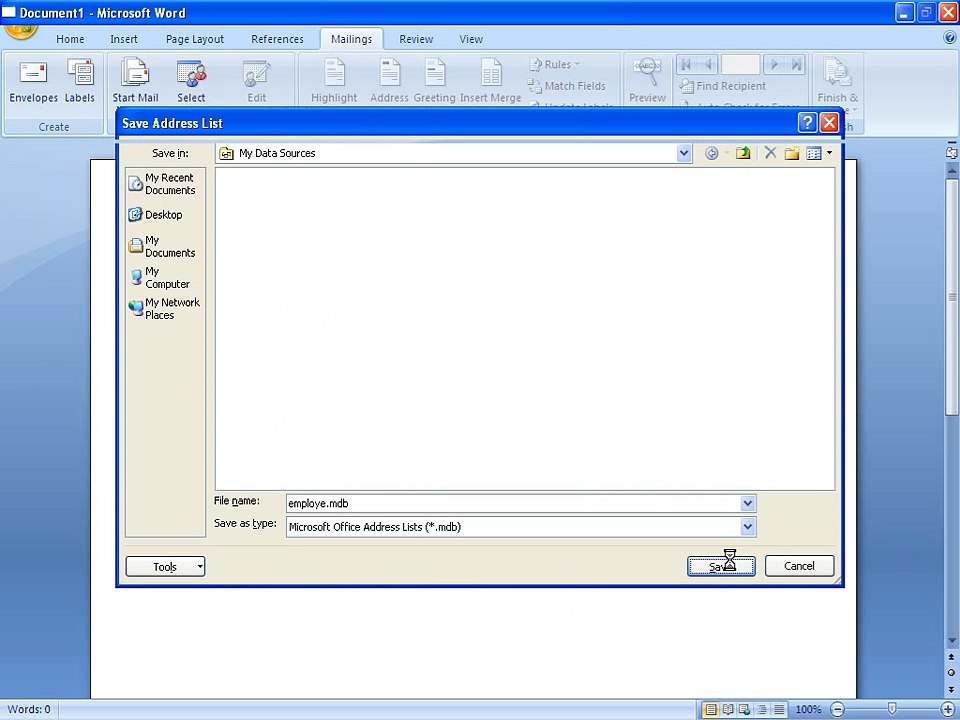Open Finish & Merge in the ribbon
Viewport: 960px width, 720px height.
pyautogui.click(x=838, y=81)
